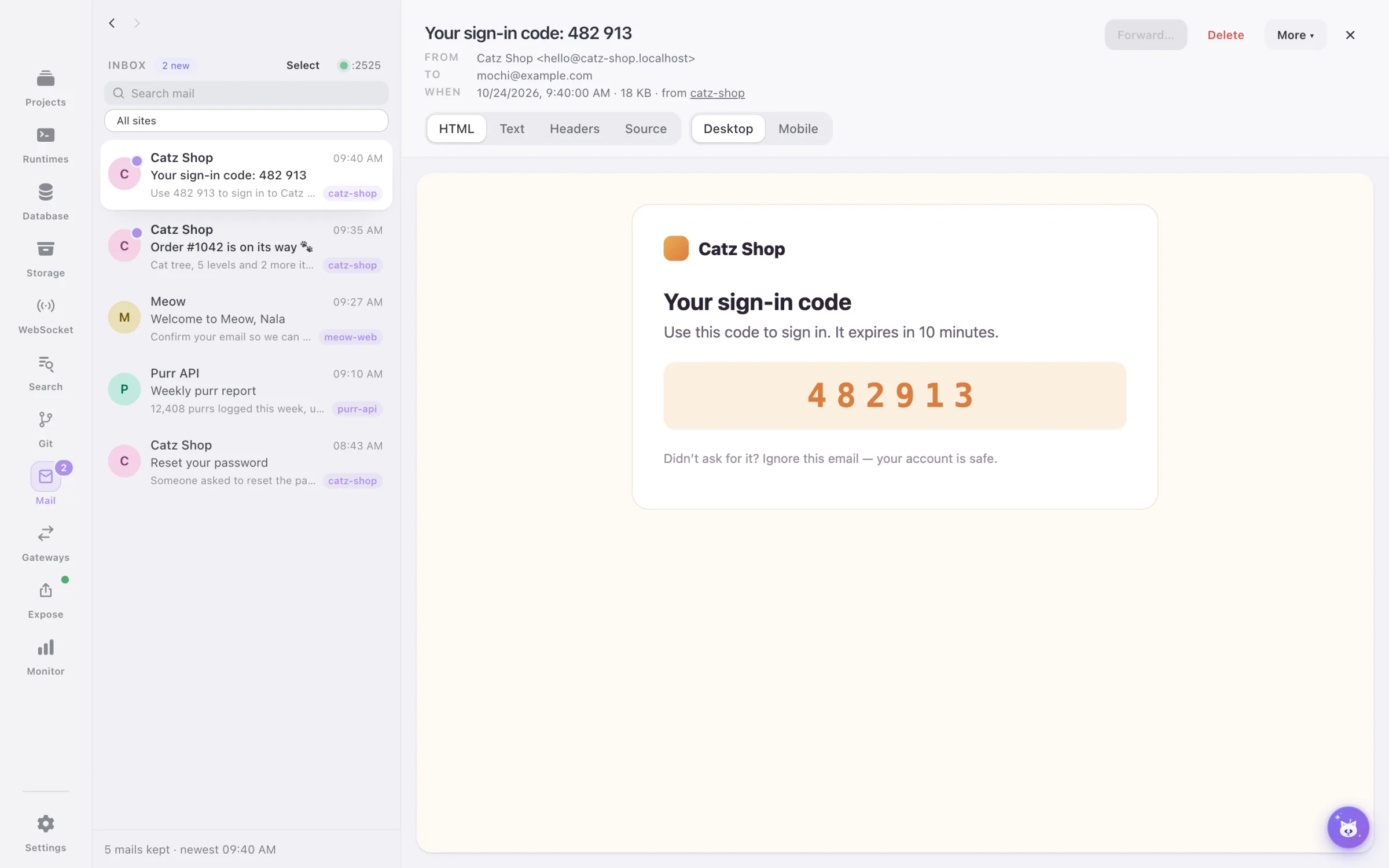Click the Forward... button
The height and width of the screenshot is (868, 1389).
coord(1145,35)
